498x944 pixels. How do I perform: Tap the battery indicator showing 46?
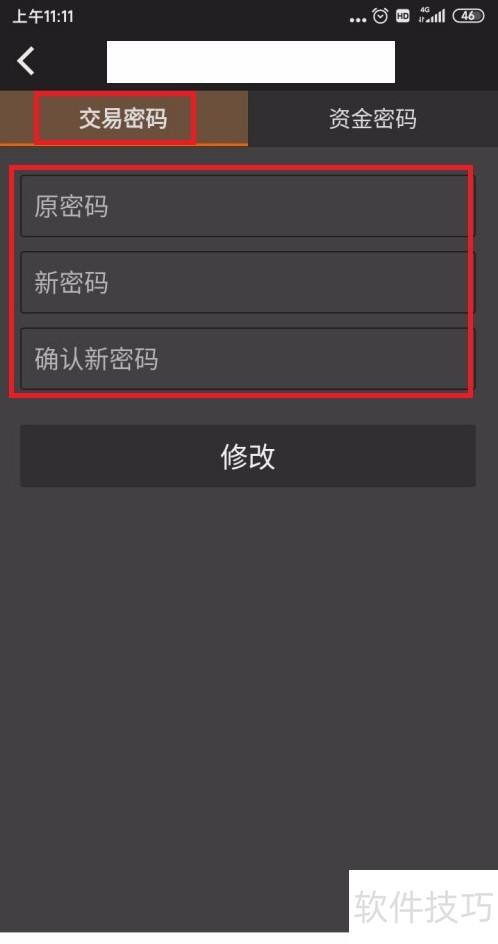[x=468, y=16]
